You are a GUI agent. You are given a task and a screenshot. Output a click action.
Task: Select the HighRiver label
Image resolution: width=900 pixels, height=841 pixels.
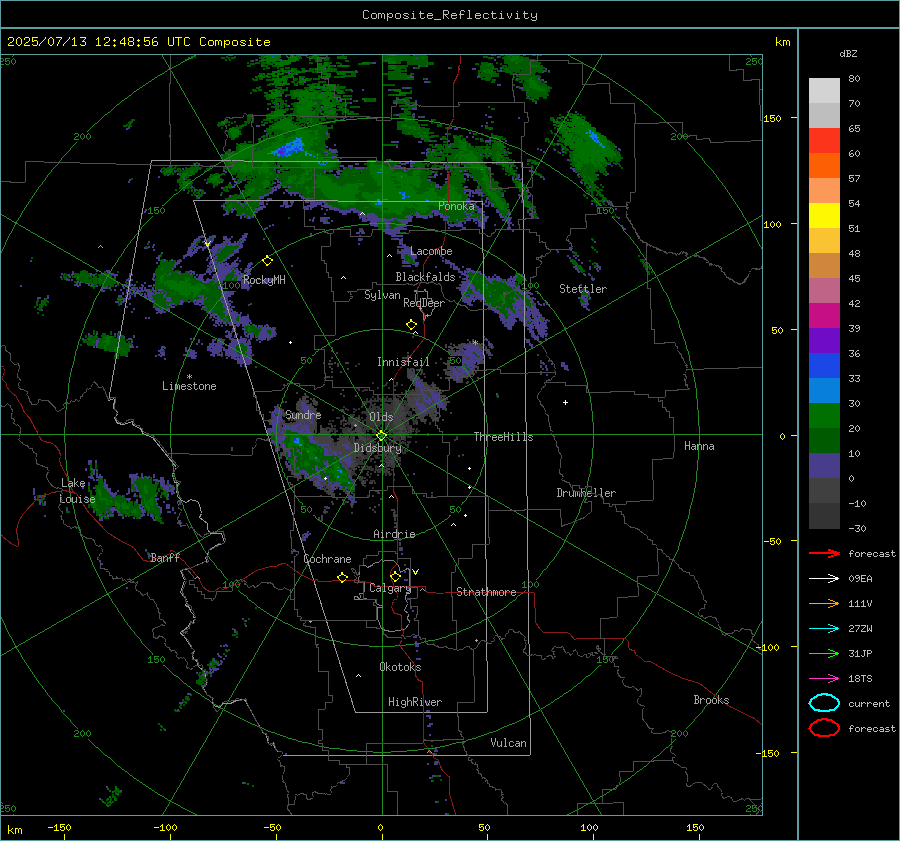(415, 702)
